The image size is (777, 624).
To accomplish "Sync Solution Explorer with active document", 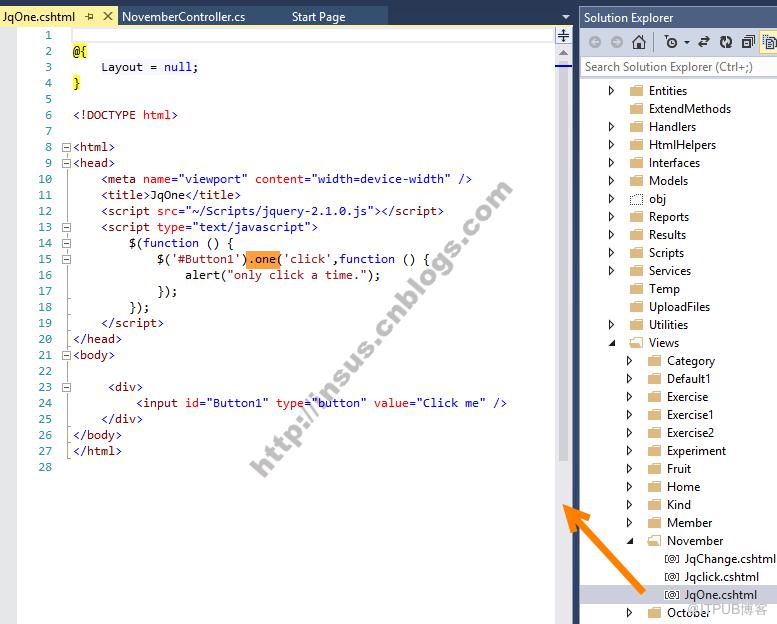I will pos(704,42).
